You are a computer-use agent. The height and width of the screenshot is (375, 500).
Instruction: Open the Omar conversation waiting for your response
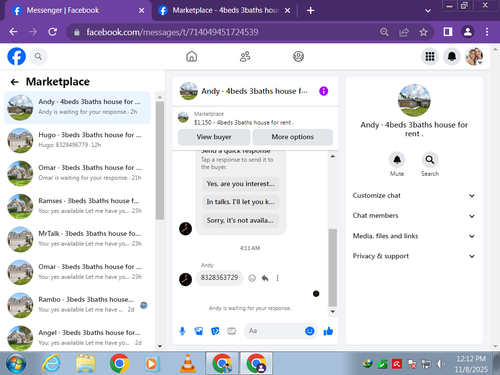(77, 173)
